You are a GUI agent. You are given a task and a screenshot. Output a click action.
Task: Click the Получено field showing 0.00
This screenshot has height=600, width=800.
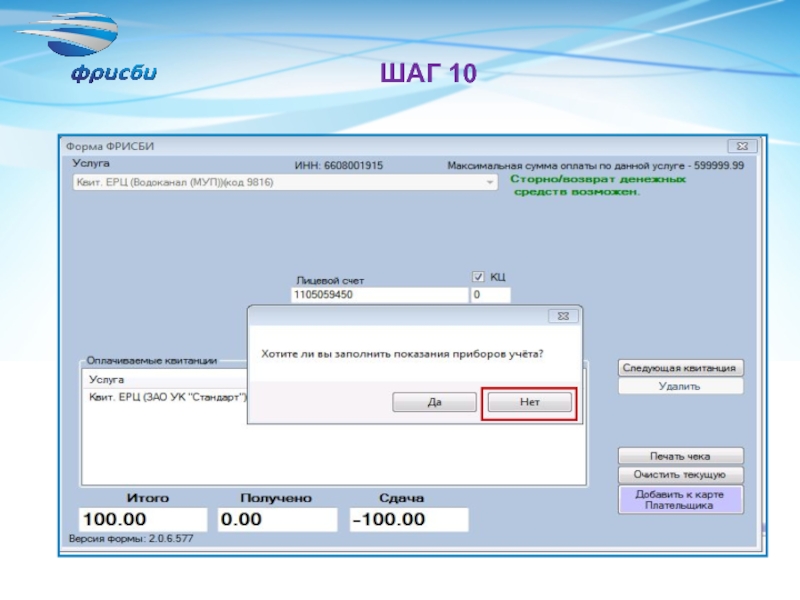pos(277,519)
